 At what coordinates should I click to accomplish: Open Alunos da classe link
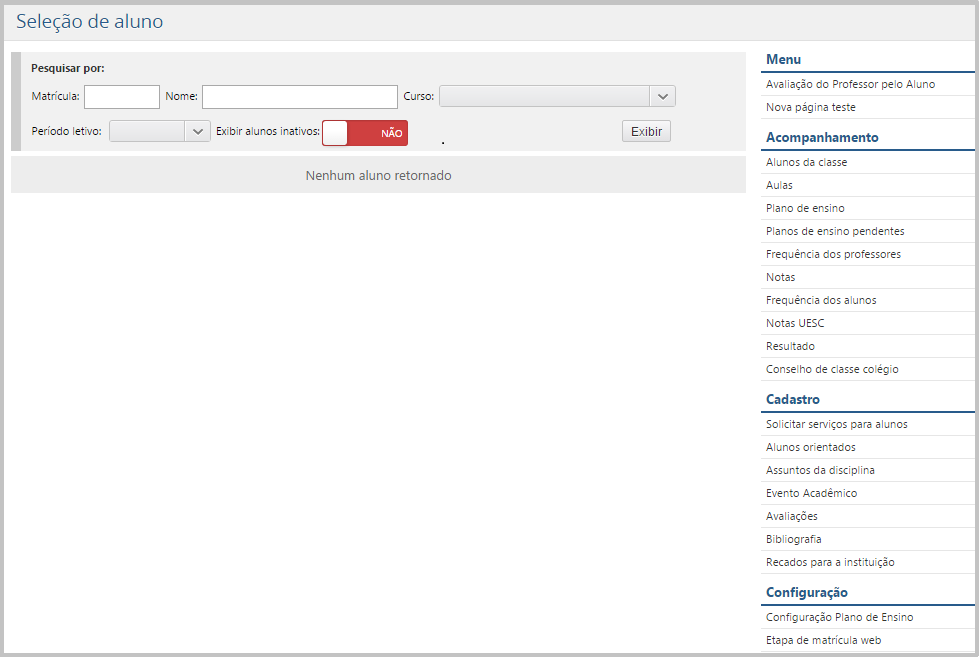pos(806,162)
